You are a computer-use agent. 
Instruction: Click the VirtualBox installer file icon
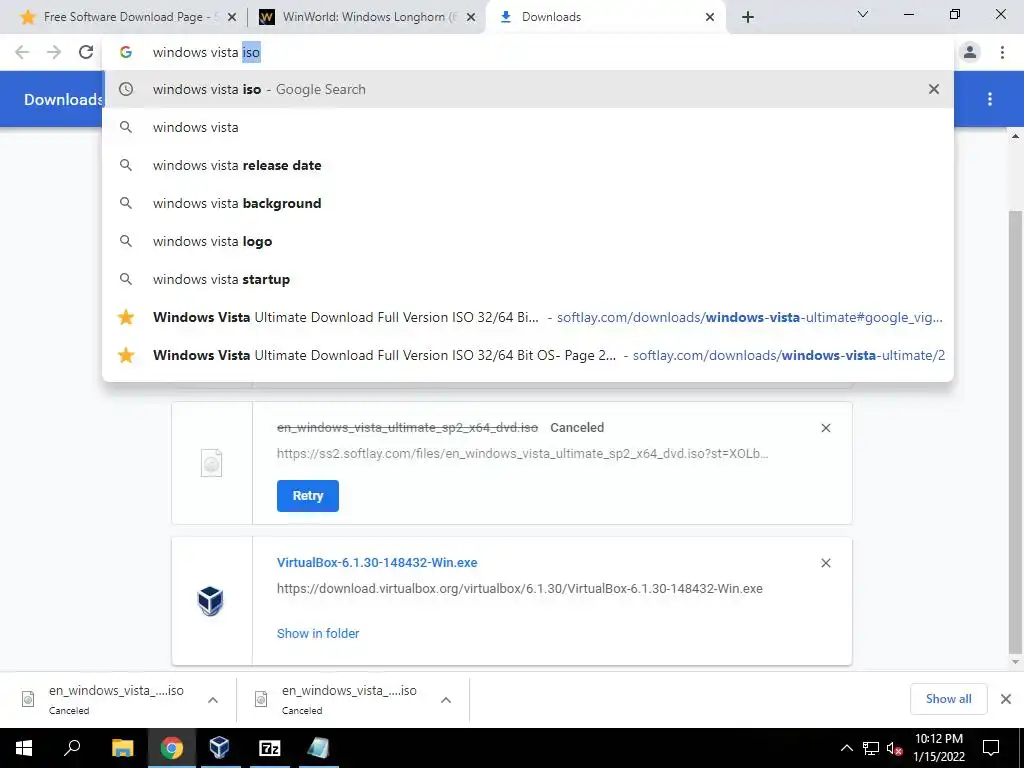coord(210,601)
